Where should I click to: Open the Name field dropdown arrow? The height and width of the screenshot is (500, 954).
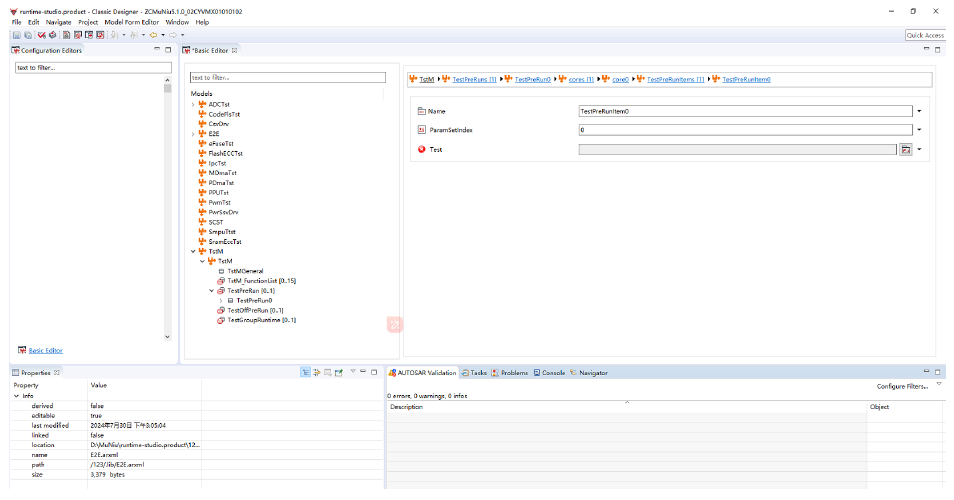(x=919, y=111)
